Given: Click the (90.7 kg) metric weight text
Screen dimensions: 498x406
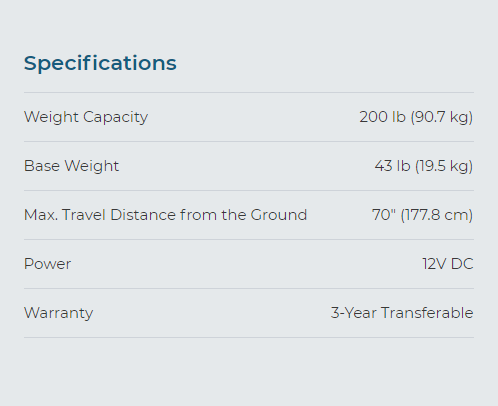Looking at the screenshot, I should pyautogui.click(x=442, y=117).
